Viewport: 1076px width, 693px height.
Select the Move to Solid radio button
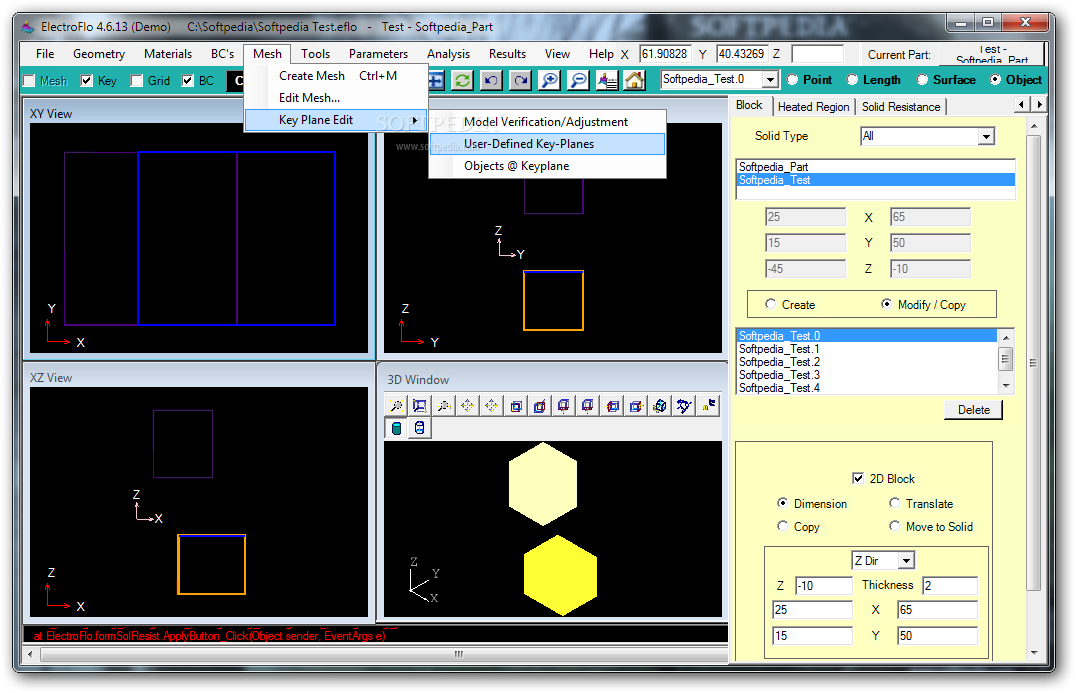[894, 526]
